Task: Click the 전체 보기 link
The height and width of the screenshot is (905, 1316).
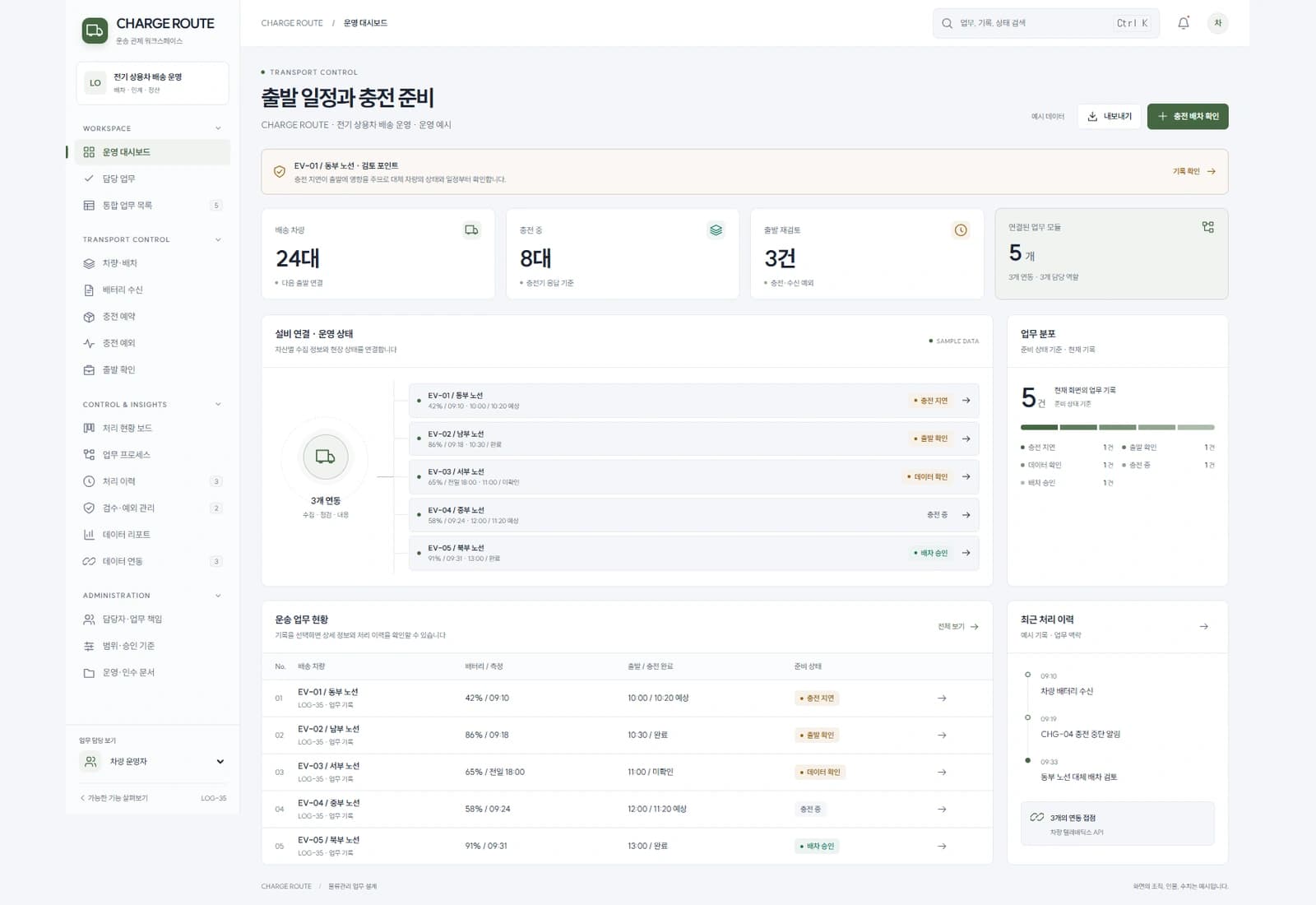Action: (x=958, y=627)
